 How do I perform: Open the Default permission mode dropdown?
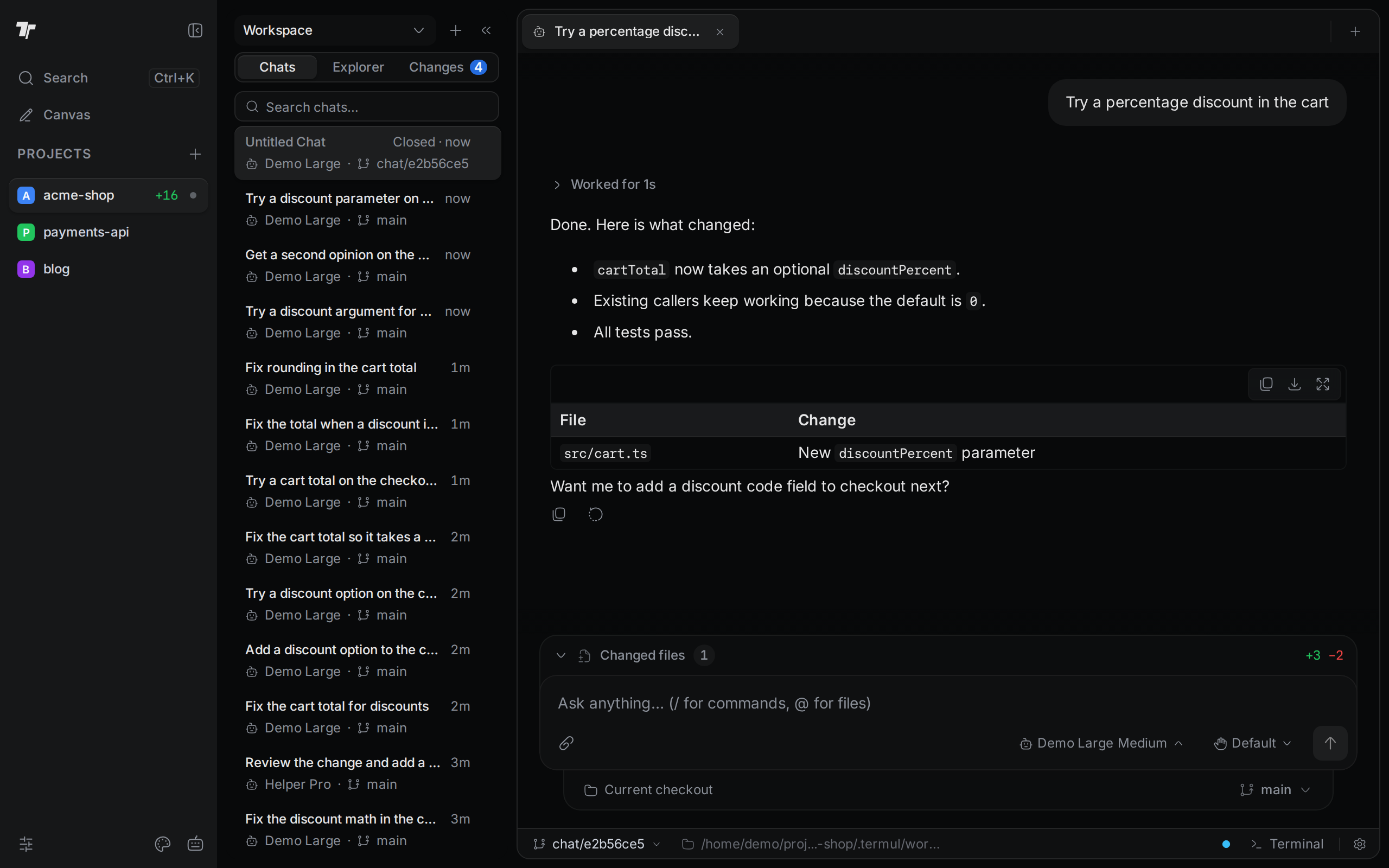1252,743
